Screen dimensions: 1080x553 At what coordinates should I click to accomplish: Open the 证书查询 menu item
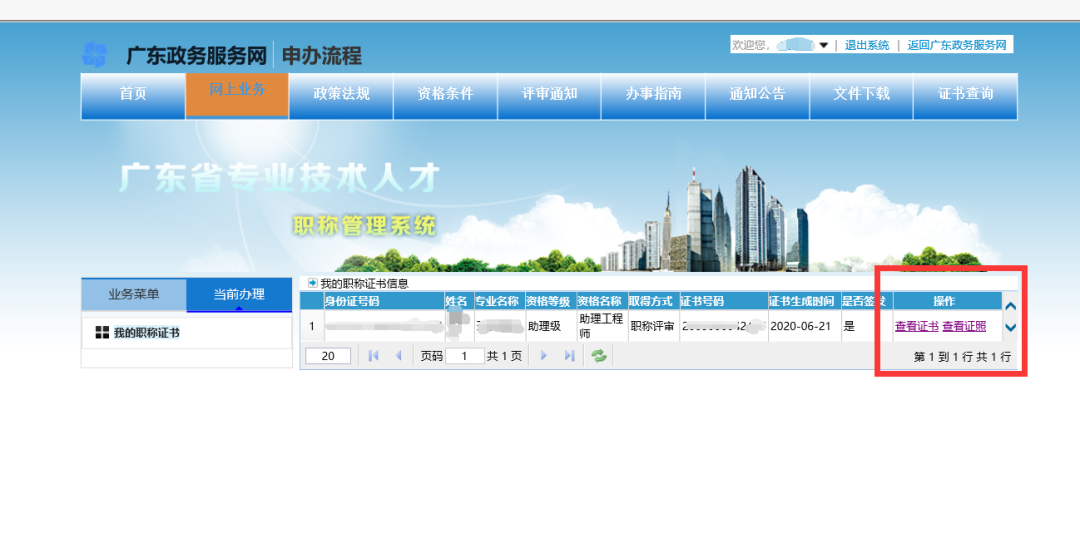tap(965, 94)
